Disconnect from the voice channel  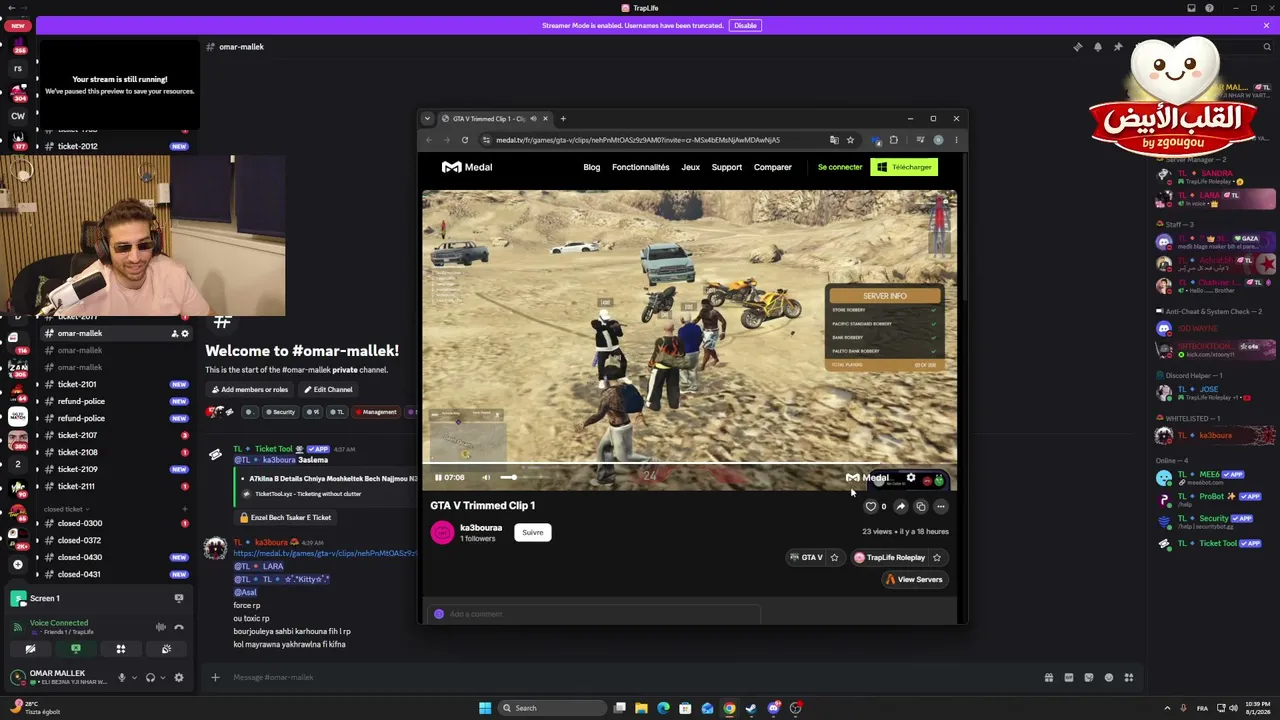(179, 627)
